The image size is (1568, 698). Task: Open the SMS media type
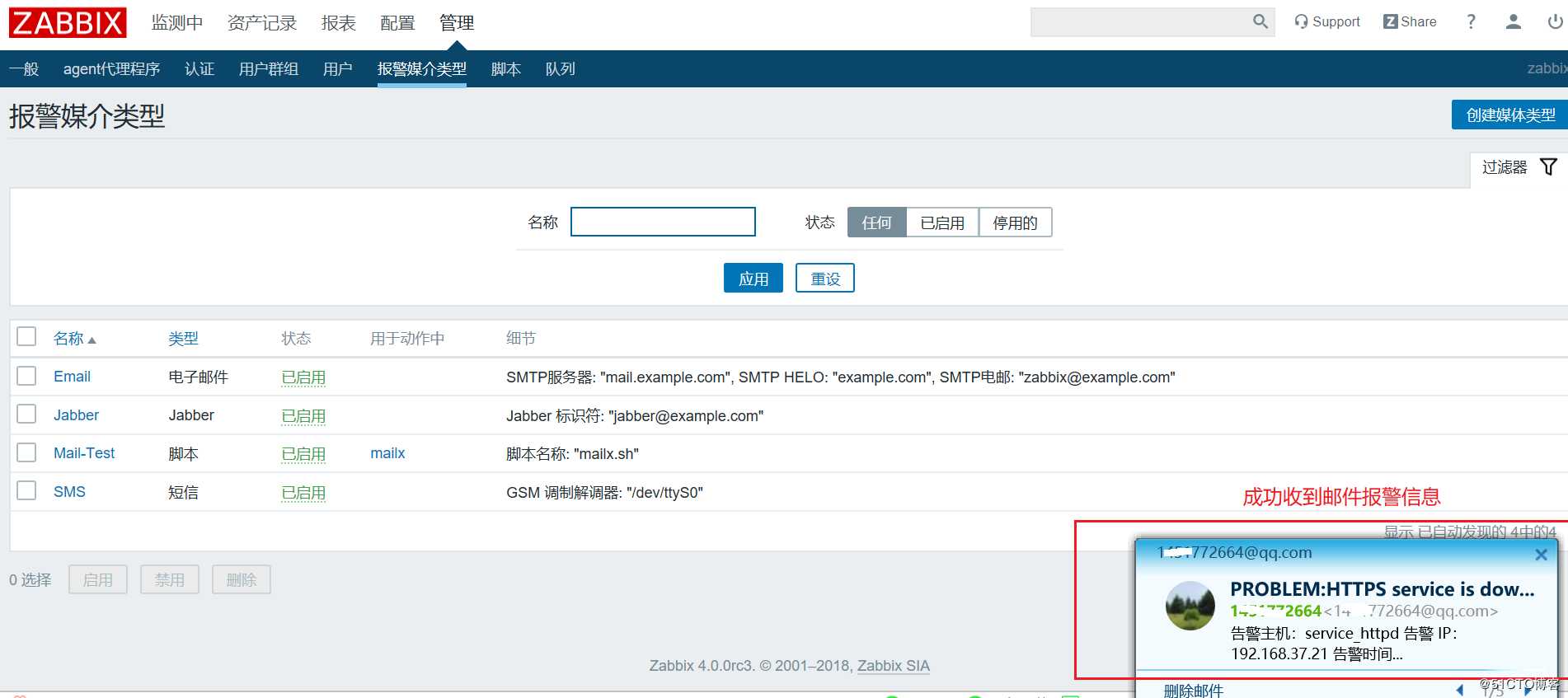(69, 492)
